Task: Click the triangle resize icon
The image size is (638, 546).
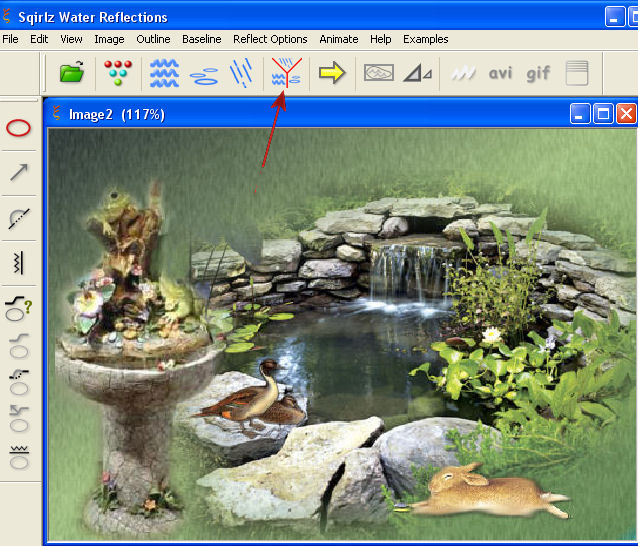Action: pyautogui.click(x=418, y=74)
